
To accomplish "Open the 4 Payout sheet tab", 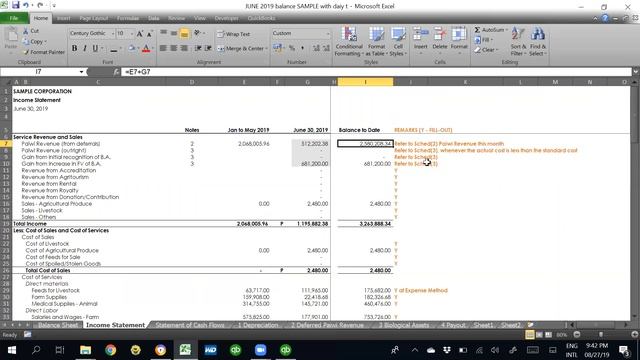I will pos(453,325).
